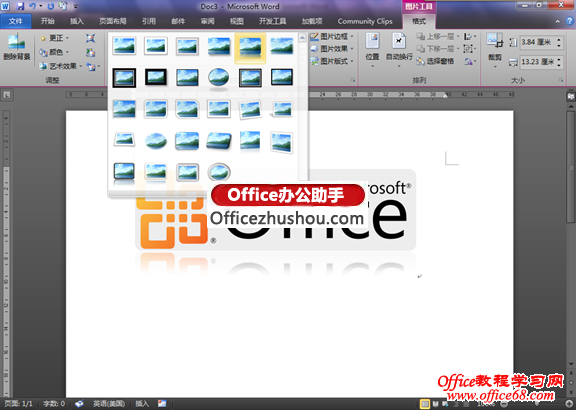
Task: Open the Align objects dropdown in 排列
Action: tap(470, 36)
